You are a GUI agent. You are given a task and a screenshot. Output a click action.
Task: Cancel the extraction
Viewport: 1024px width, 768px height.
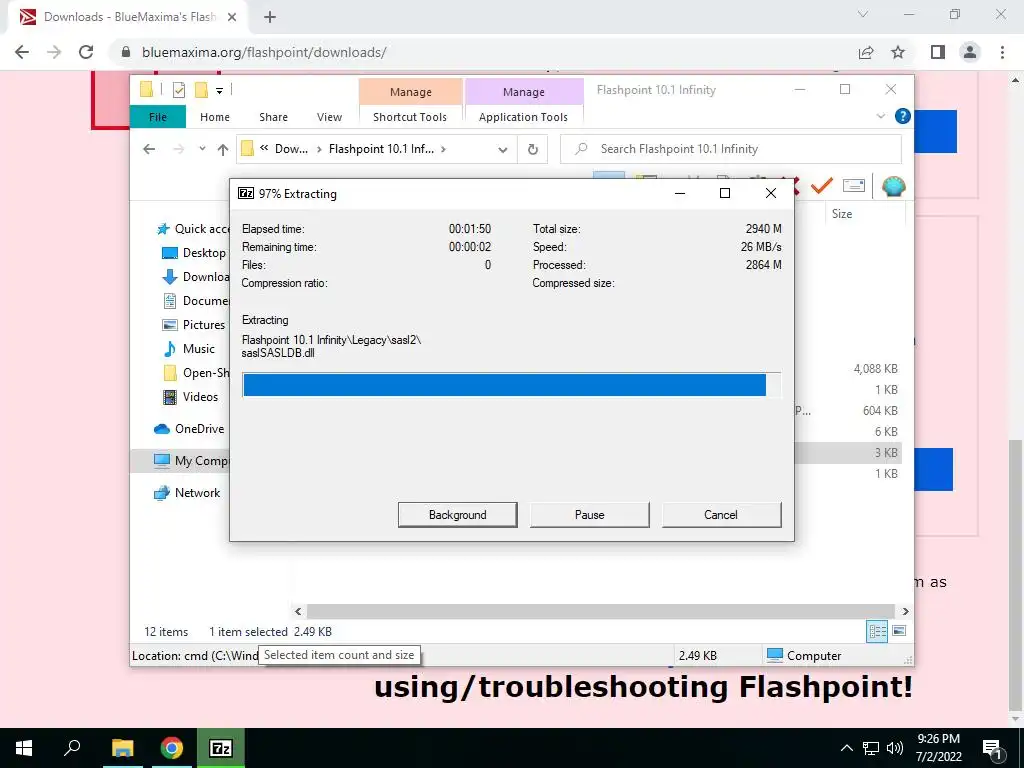721,515
